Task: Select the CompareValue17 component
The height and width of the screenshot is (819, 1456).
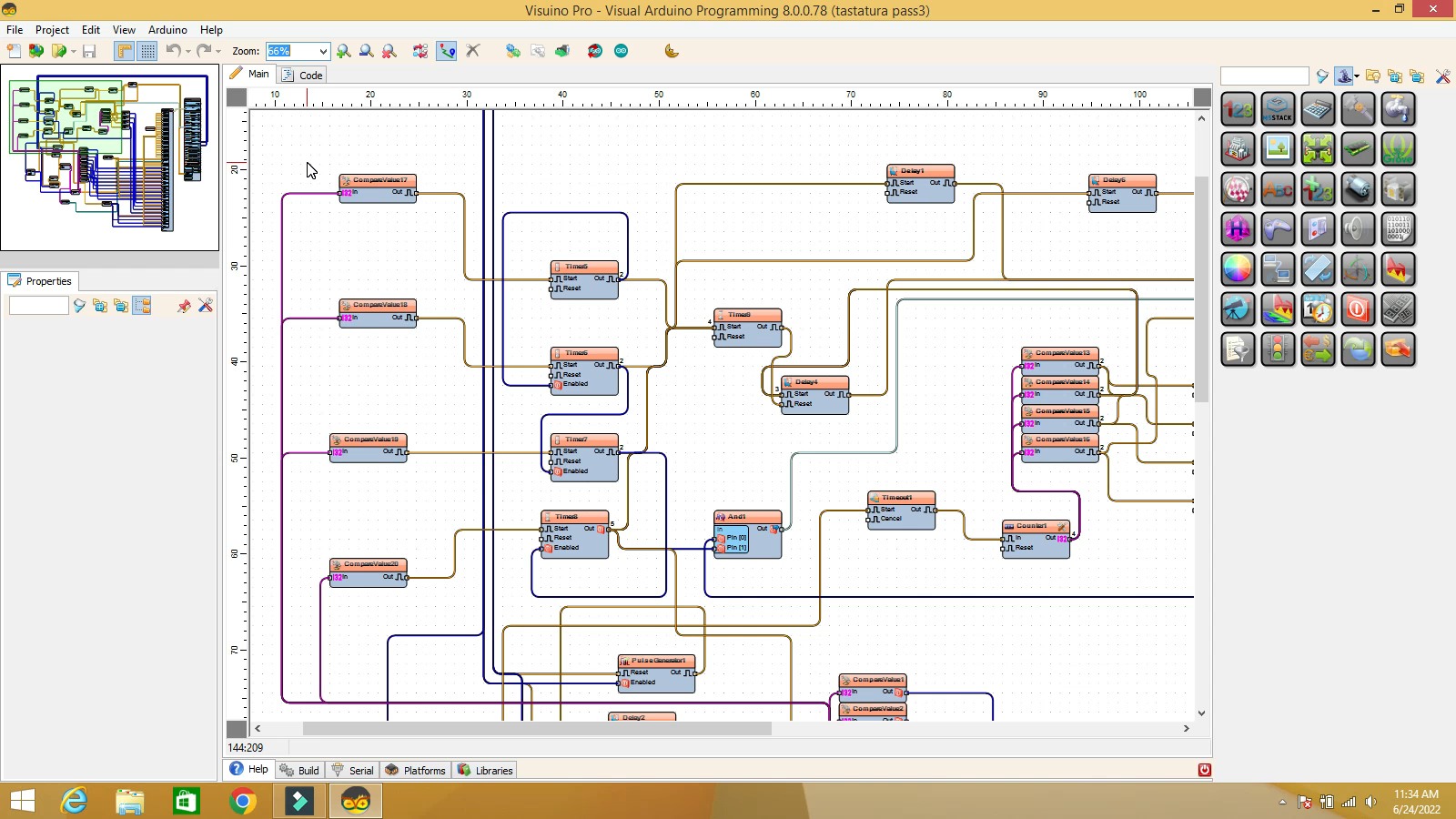Action: pos(378,188)
